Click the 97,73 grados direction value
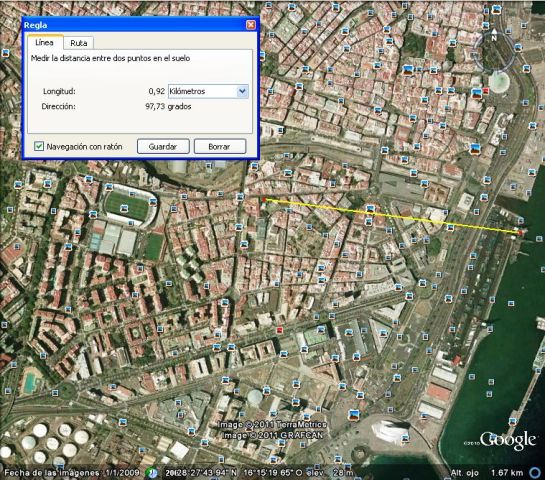This screenshot has width=545, height=480. click(168, 106)
